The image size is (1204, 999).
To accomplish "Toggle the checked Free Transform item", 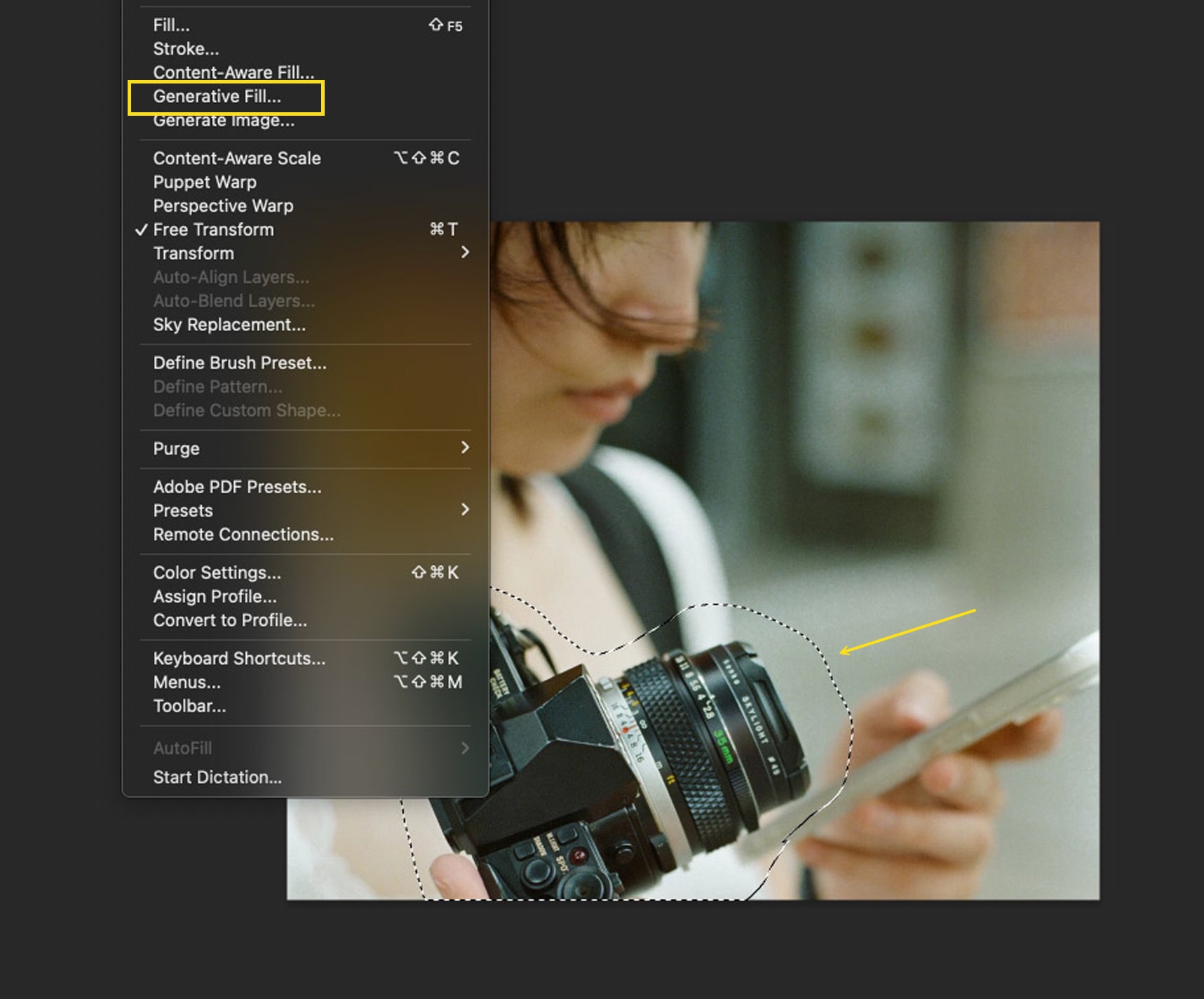I will [213, 230].
